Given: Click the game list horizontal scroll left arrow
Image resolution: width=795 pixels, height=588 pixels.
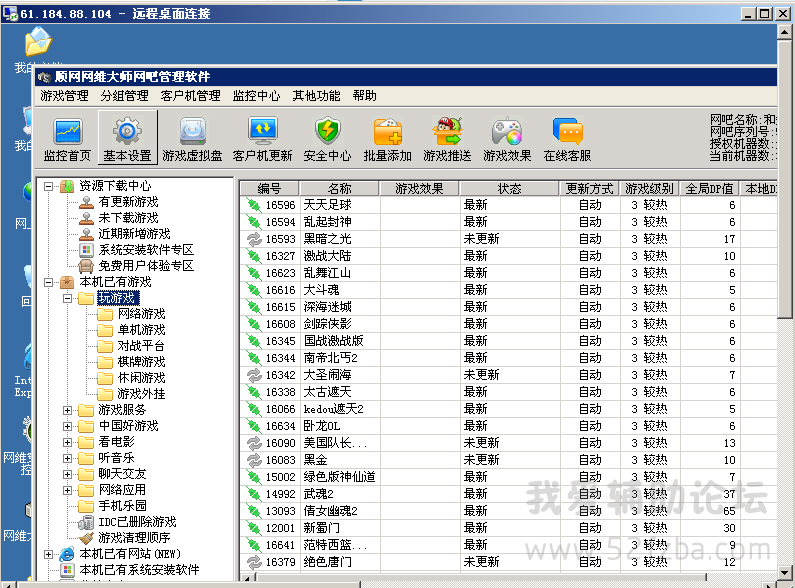Looking at the screenshot, I should [247, 578].
